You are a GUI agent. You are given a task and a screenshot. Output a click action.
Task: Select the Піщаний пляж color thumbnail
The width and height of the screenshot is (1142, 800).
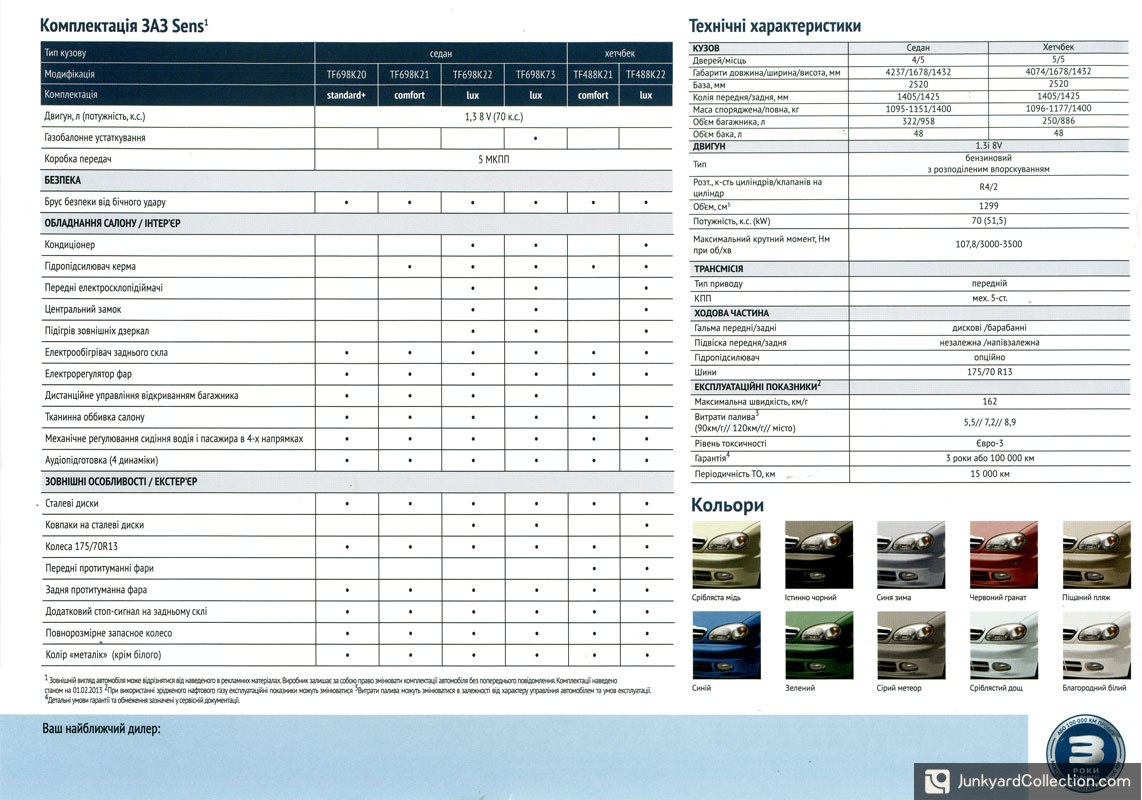click(1096, 556)
